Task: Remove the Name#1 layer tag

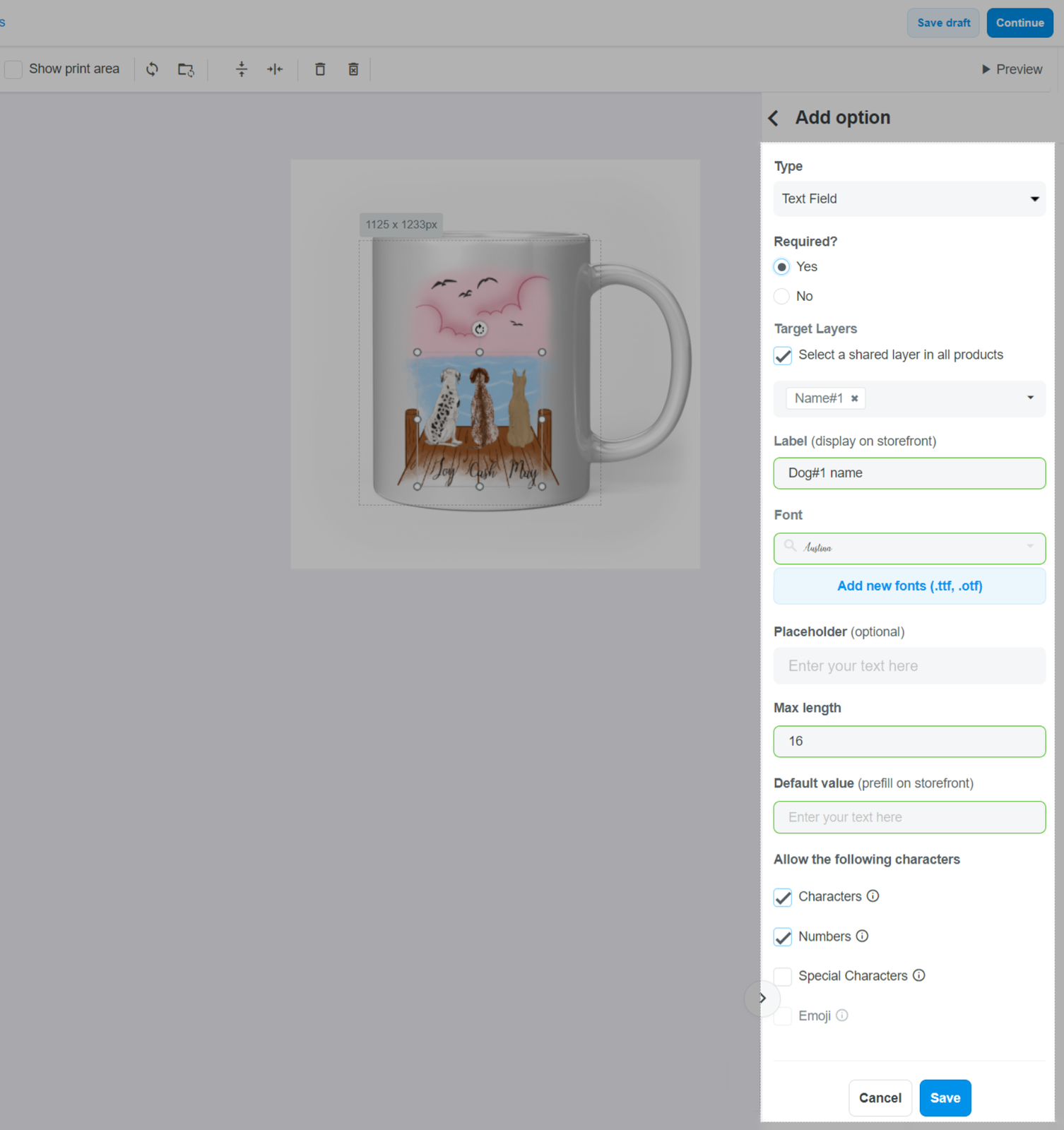Action: tap(855, 398)
